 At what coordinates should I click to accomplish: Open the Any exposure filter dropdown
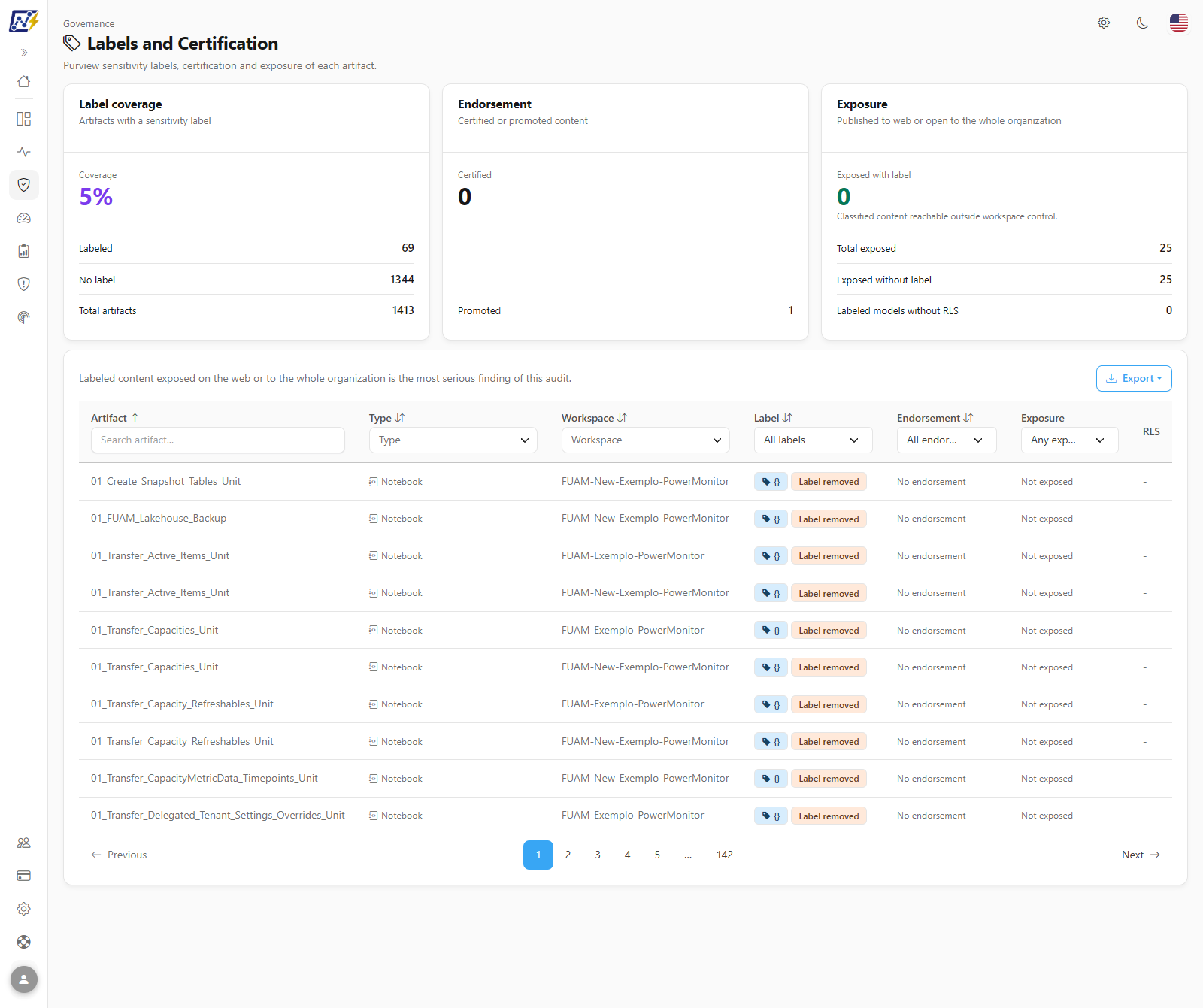pos(1070,440)
